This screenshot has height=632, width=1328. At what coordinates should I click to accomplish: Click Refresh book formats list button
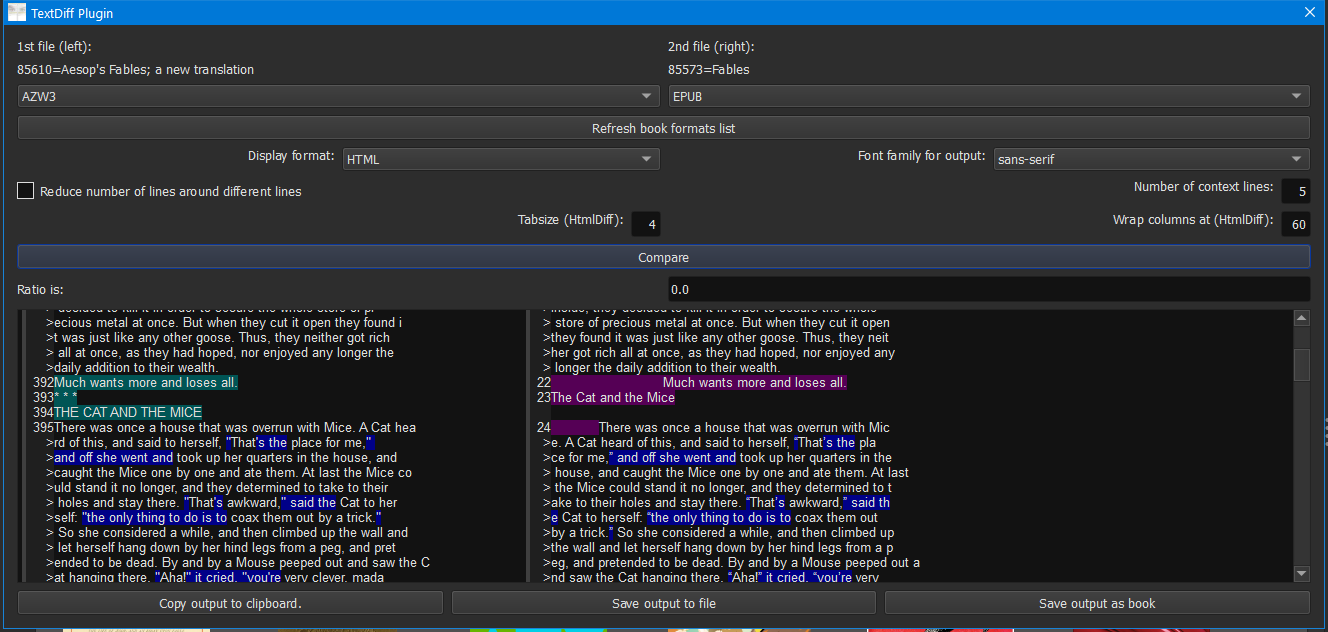click(x=664, y=128)
